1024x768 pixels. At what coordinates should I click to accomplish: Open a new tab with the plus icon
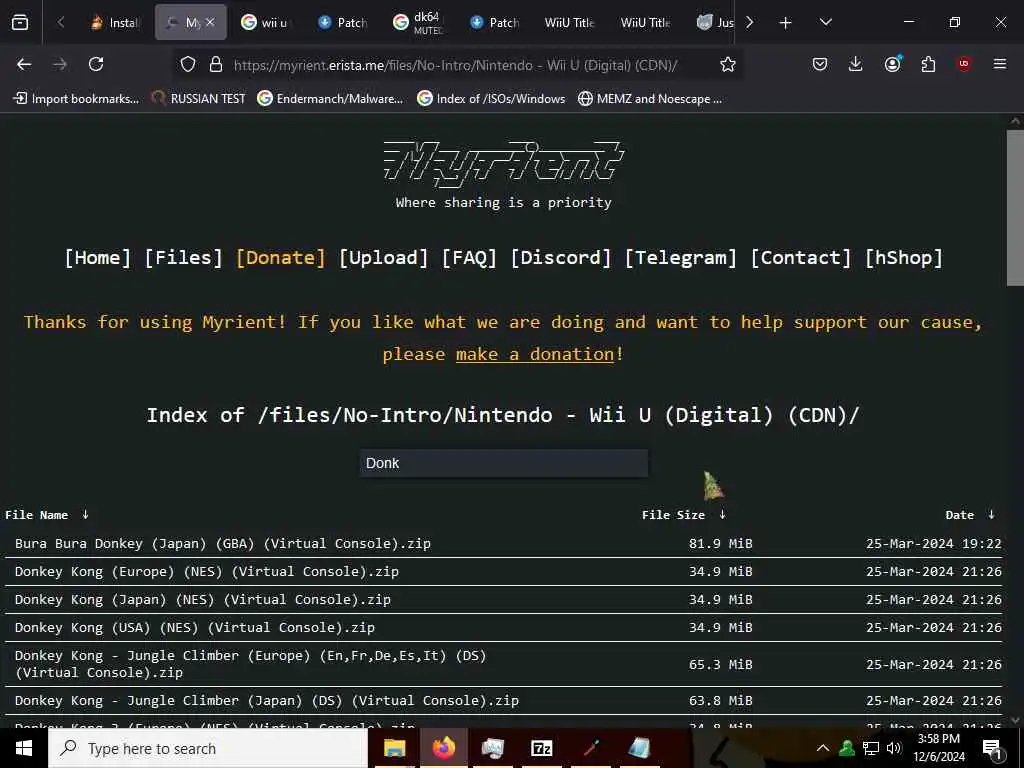point(786,23)
